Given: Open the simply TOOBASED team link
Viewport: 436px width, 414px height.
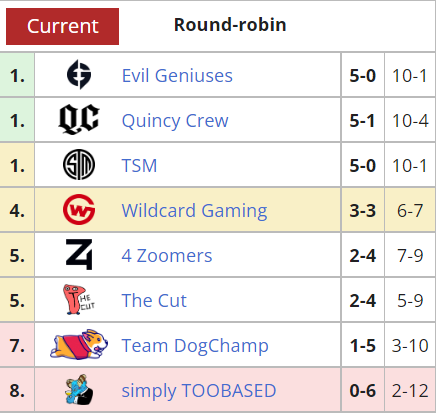Looking at the screenshot, I should click(199, 391).
